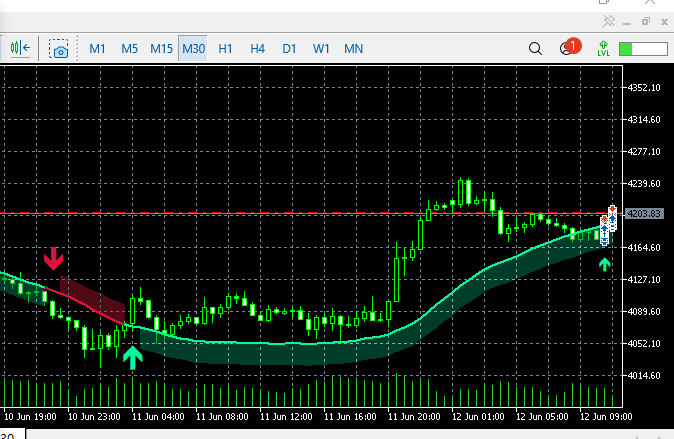
Task: Switch to M1 timeframe
Action: [97, 49]
